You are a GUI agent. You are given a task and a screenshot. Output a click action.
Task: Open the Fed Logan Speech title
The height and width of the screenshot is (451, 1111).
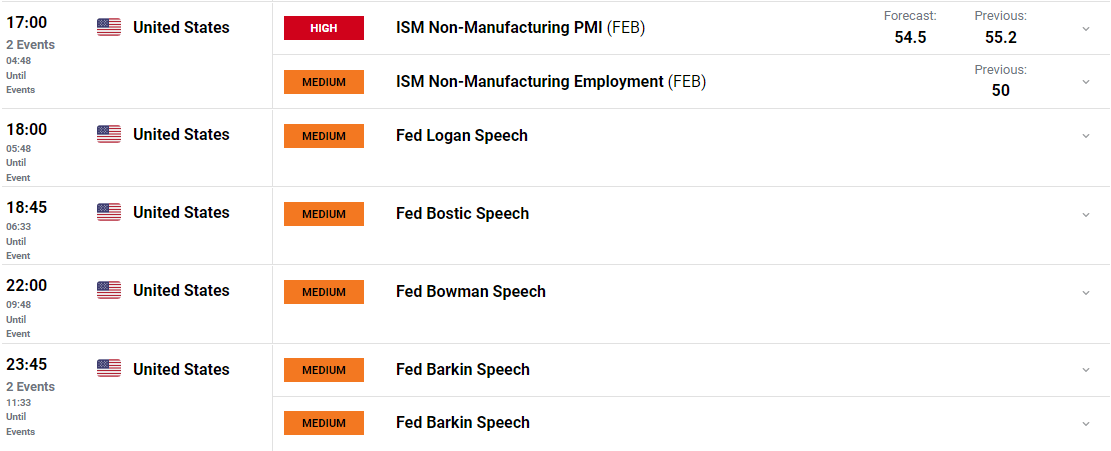point(462,136)
